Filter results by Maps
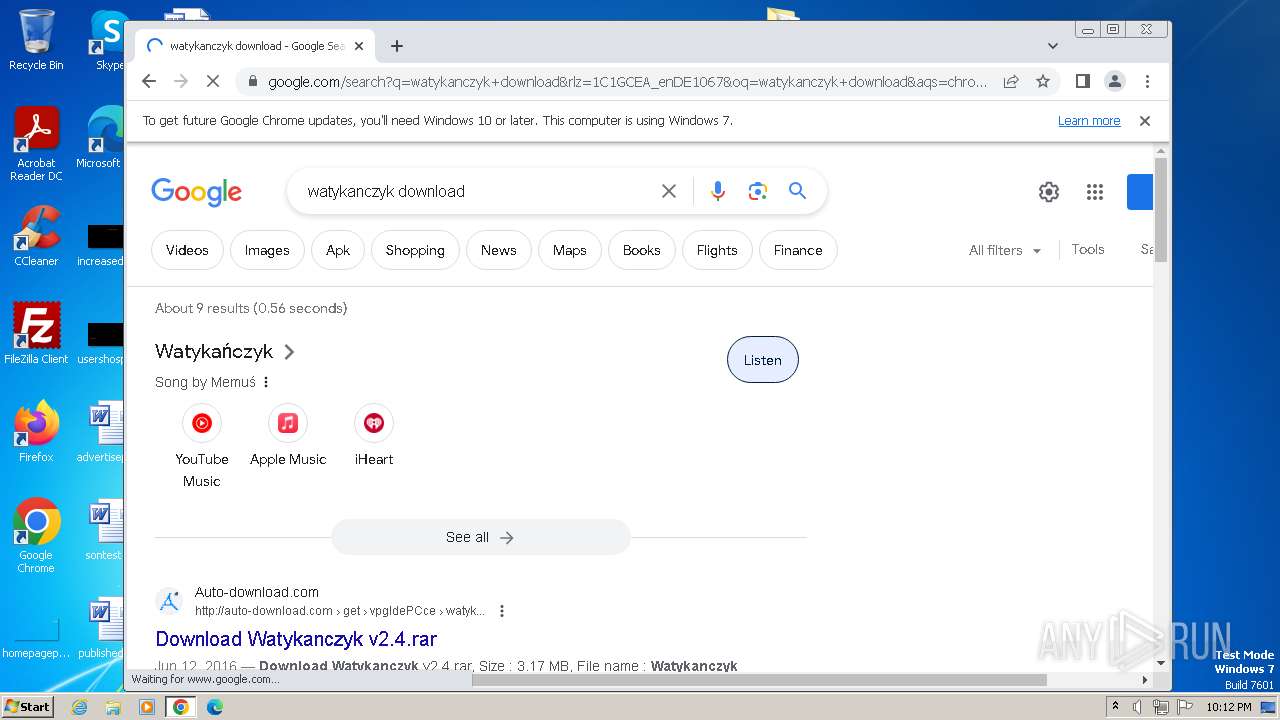This screenshot has height=720, width=1280. pos(570,250)
